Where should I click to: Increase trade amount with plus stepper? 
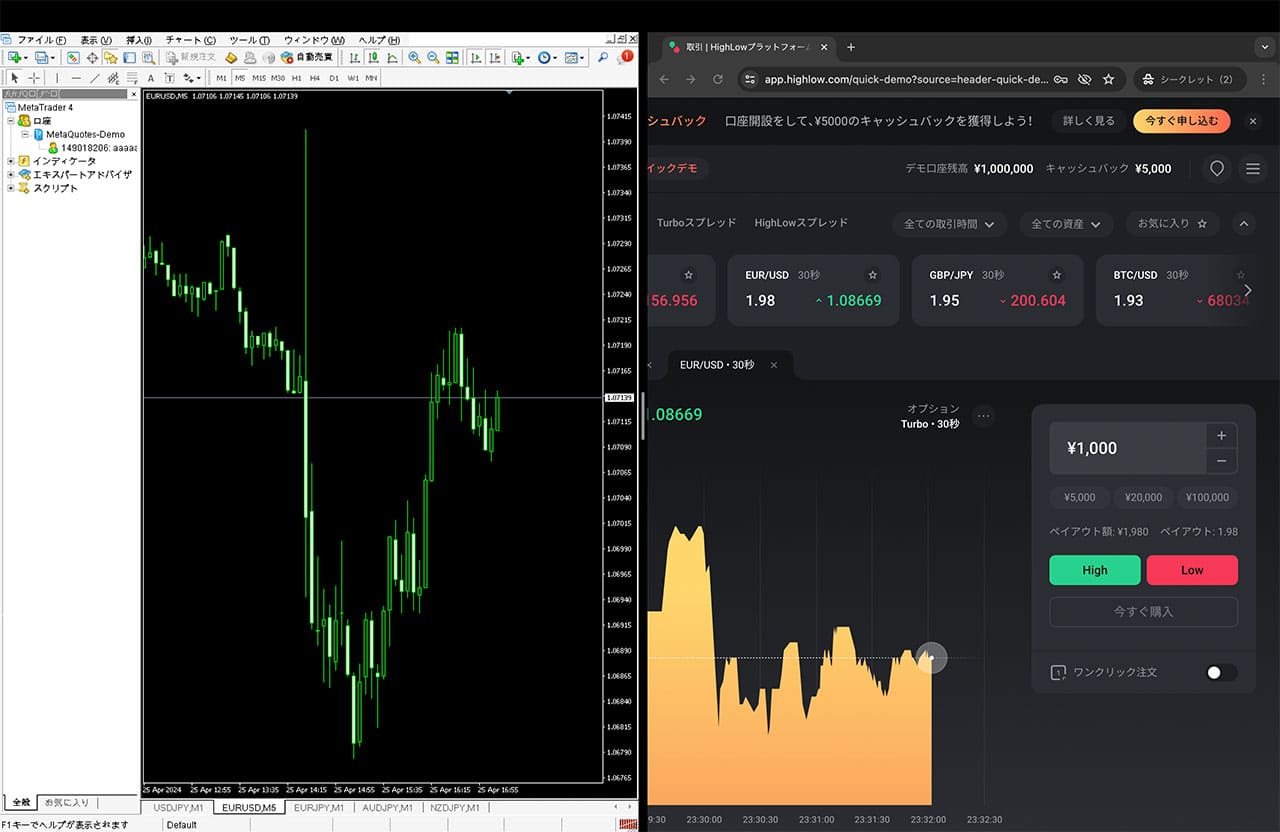coord(1221,436)
